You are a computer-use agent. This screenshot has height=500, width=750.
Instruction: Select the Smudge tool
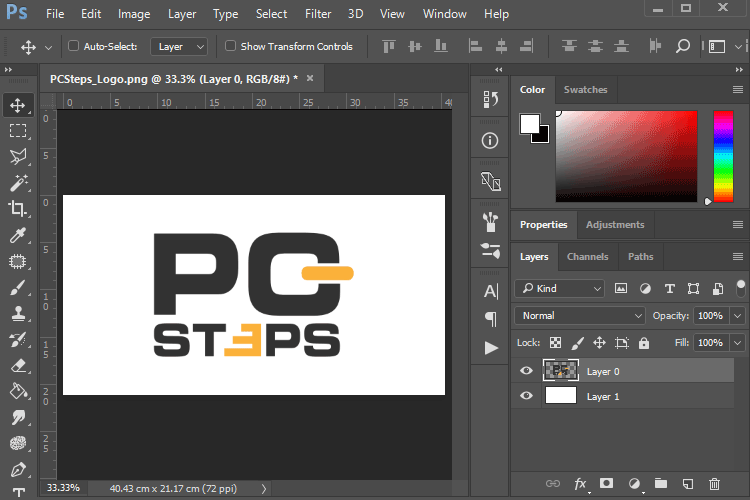click(18, 417)
